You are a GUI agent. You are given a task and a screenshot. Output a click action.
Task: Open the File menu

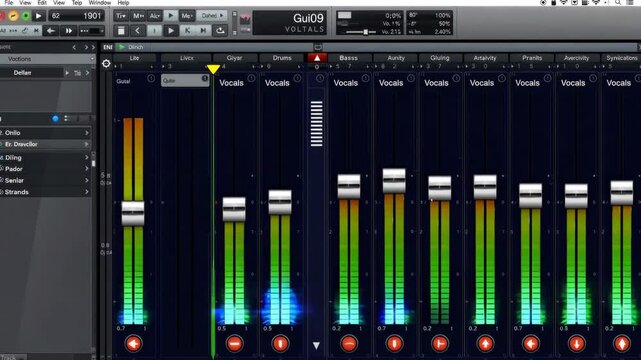pos(9,2)
